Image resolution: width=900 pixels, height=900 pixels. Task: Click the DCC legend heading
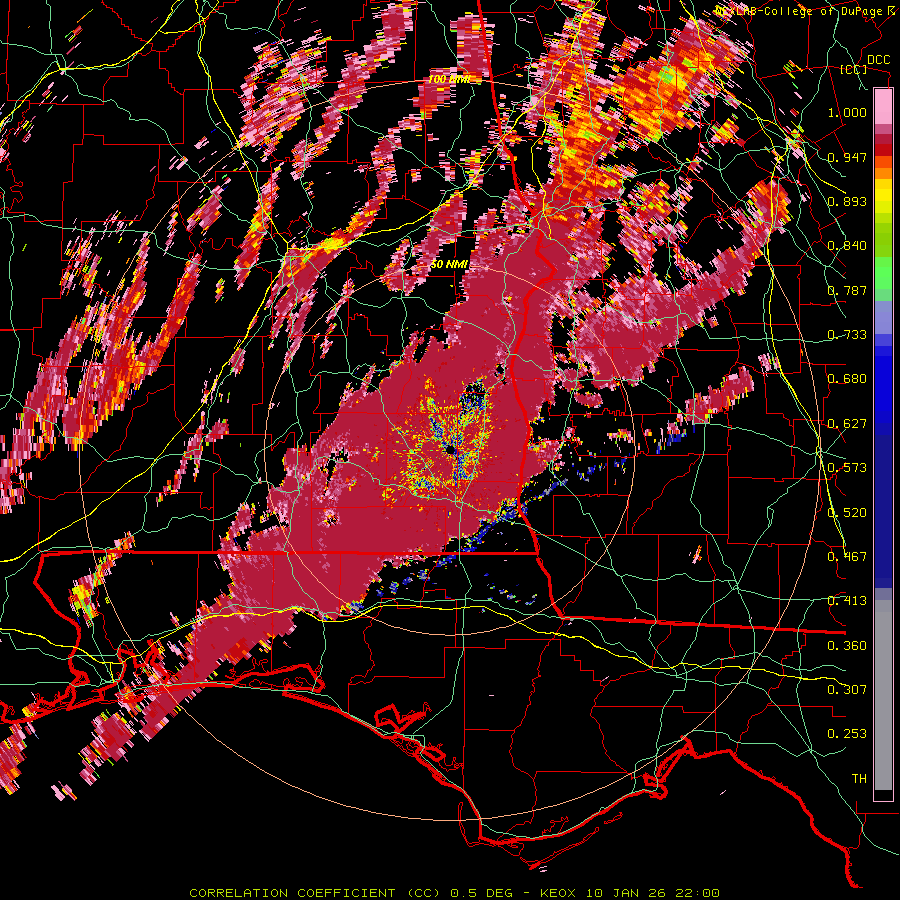(x=879, y=60)
